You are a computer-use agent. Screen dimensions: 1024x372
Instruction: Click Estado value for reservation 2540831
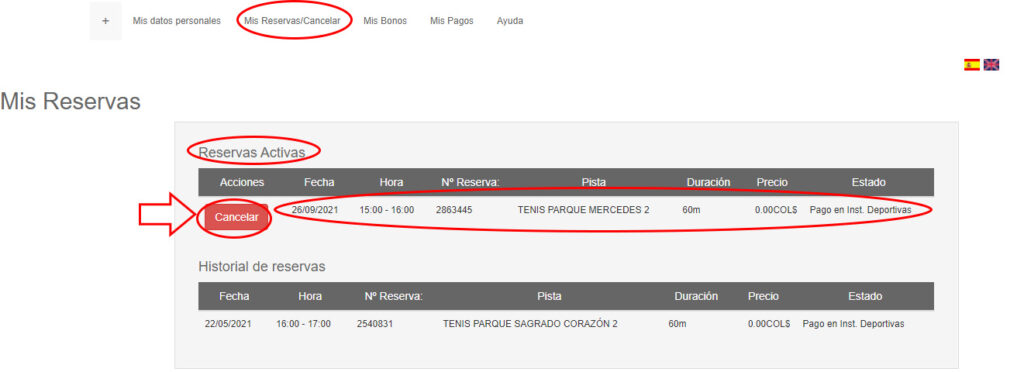coord(853,324)
